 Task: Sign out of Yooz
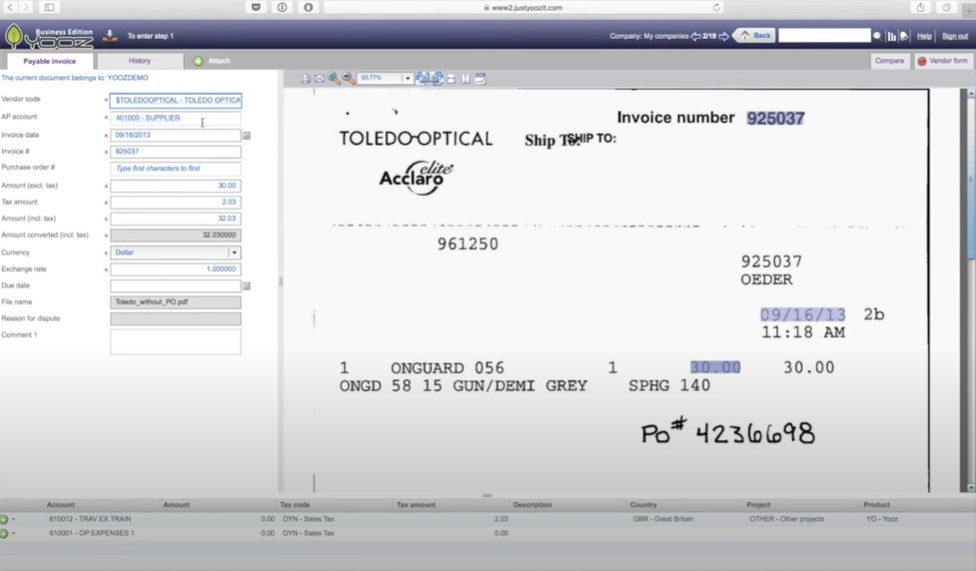click(x=955, y=36)
